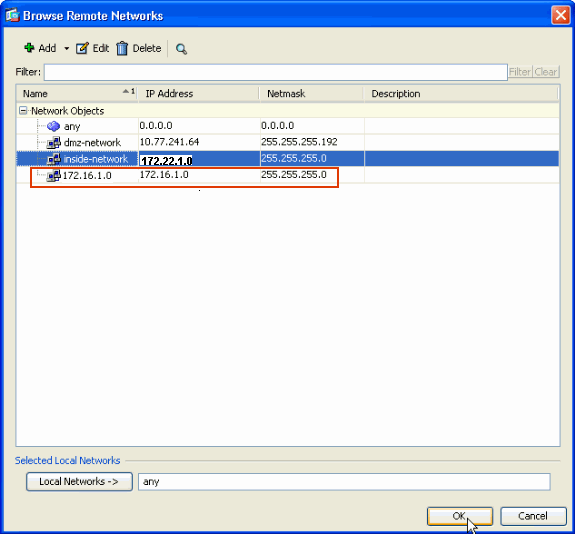Close the Browse Remote Networks dialog
575x534 pixels.
click(560, 15)
